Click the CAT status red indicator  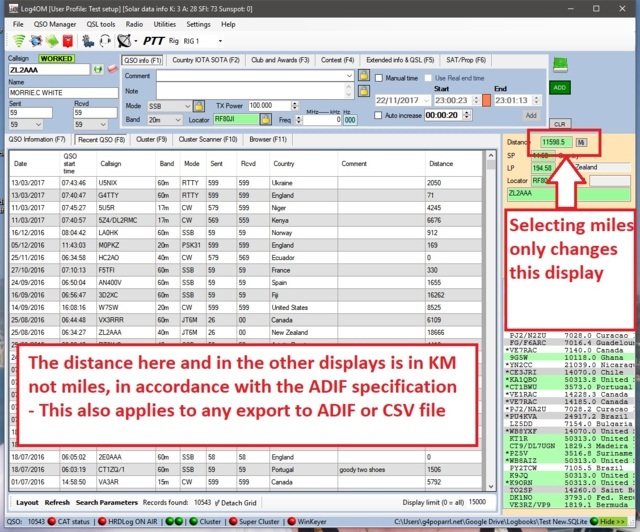pos(52,521)
